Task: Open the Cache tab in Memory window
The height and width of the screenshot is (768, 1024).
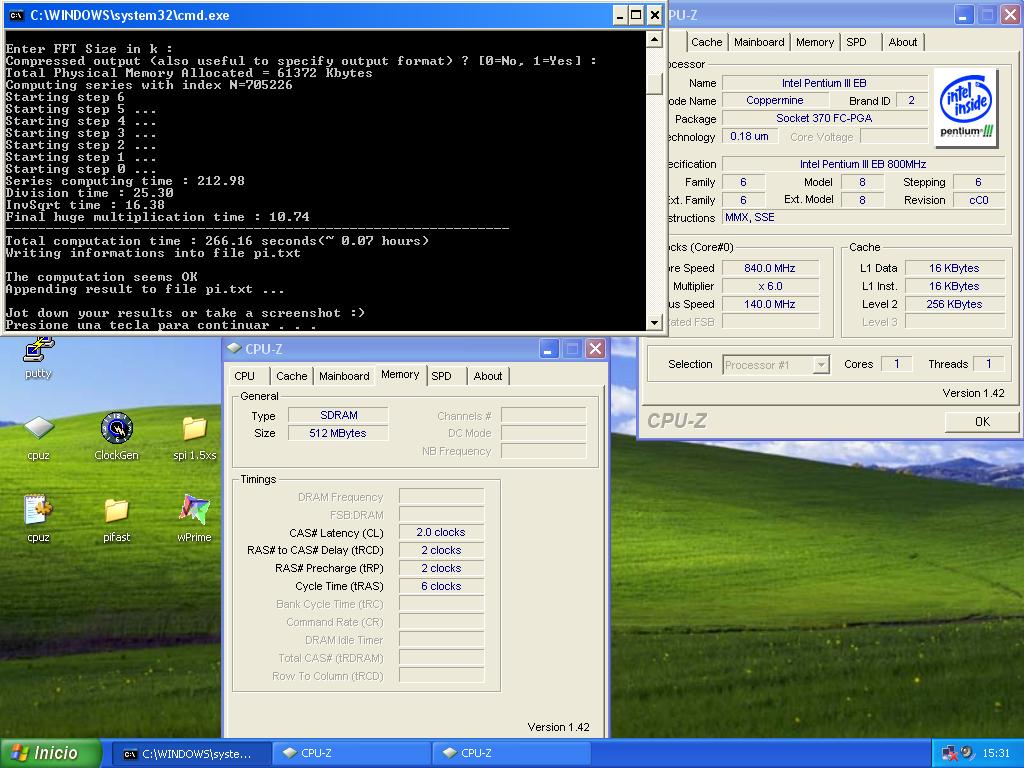Action: pyautogui.click(x=291, y=376)
